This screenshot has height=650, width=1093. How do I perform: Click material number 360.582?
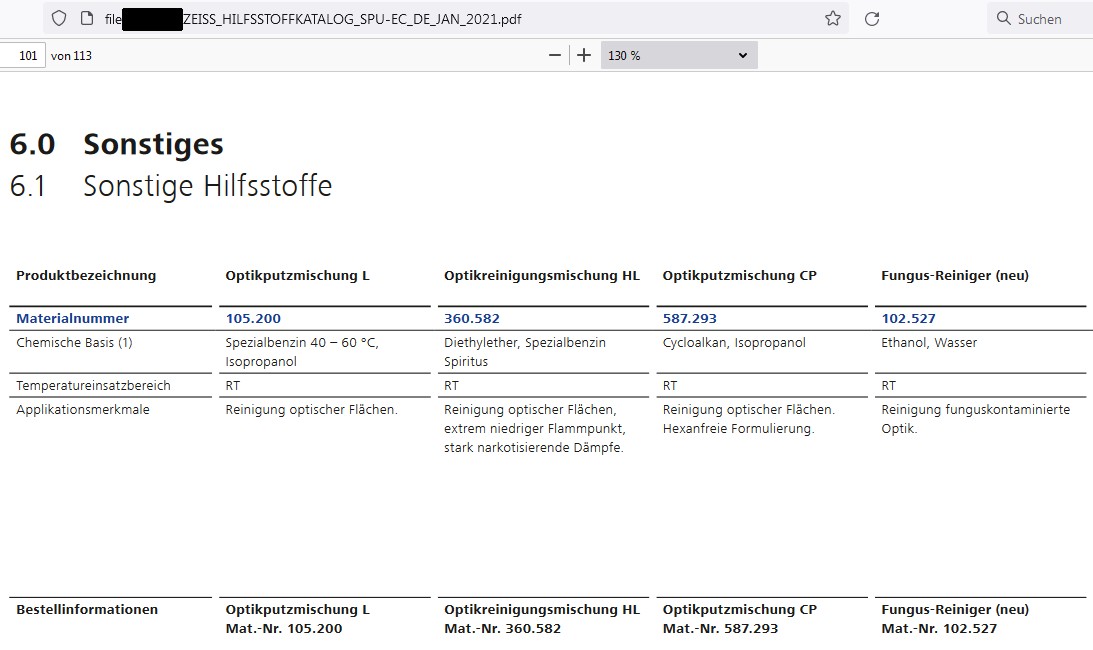pos(472,318)
